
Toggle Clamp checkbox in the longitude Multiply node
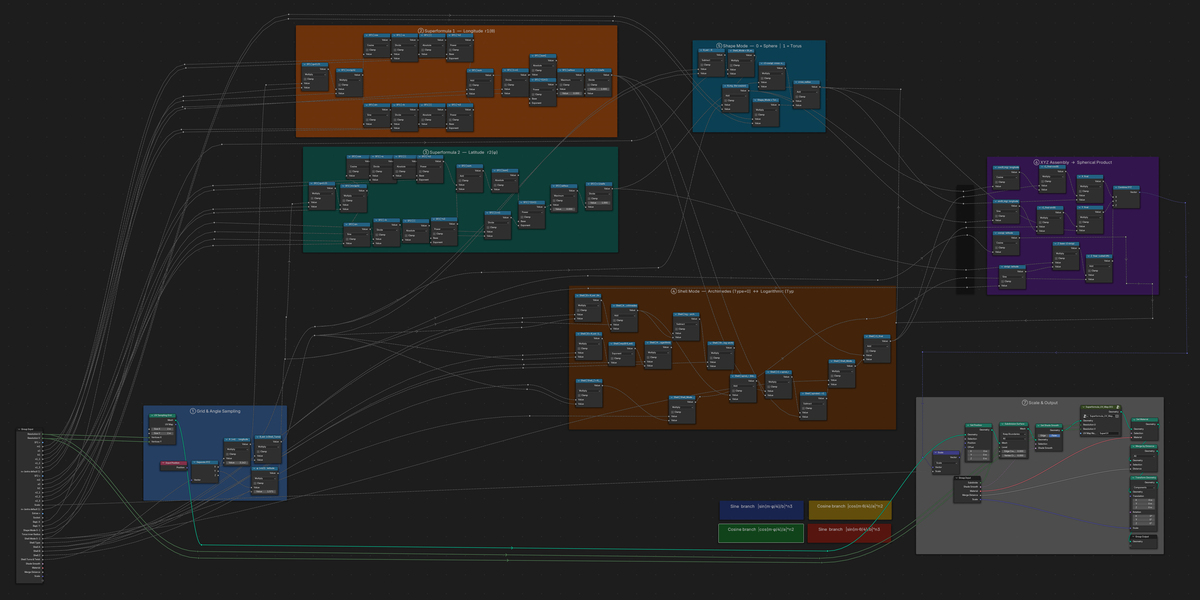tap(227, 454)
